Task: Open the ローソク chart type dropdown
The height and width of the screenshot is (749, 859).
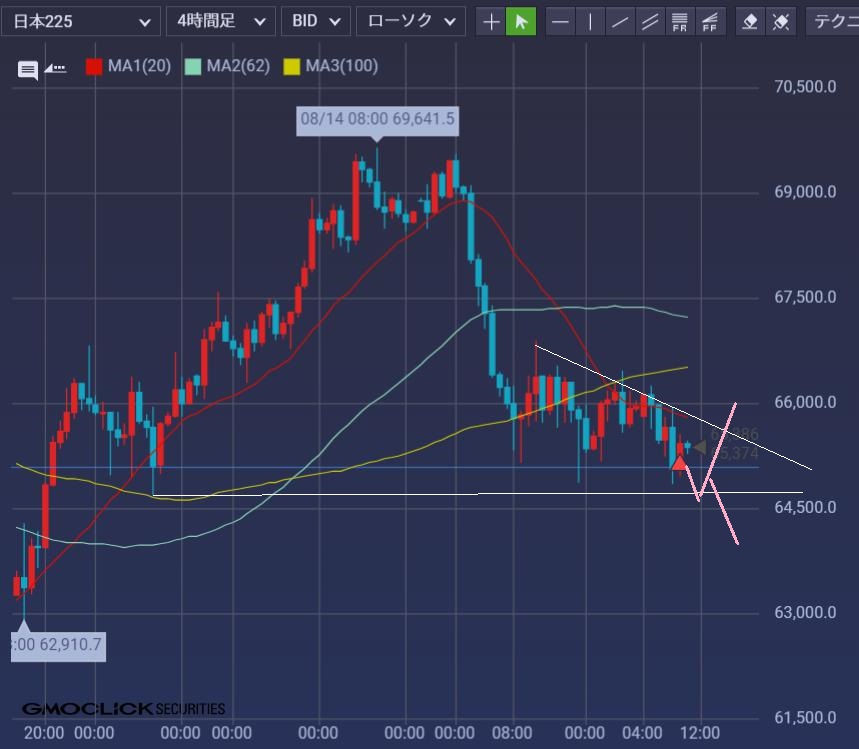Action: click(x=411, y=22)
